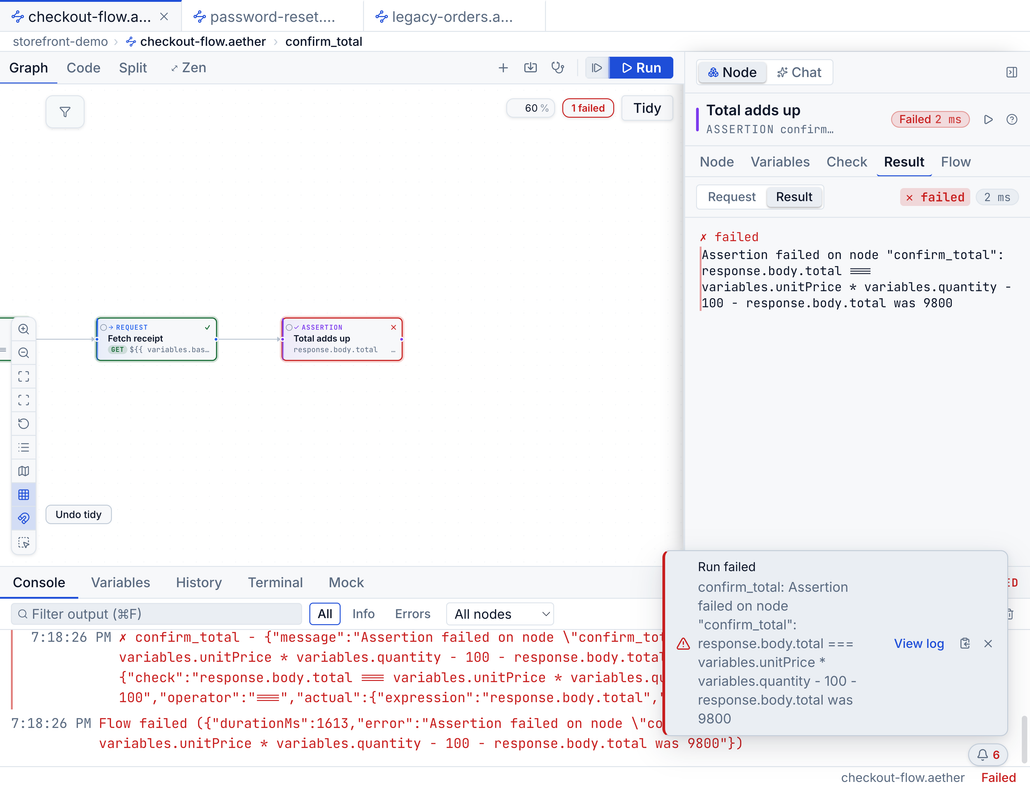Image resolution: width=1030 pixels, height=788 pixels.
Task: Click the Failed status in status bar
Action: tap(998, 777)
